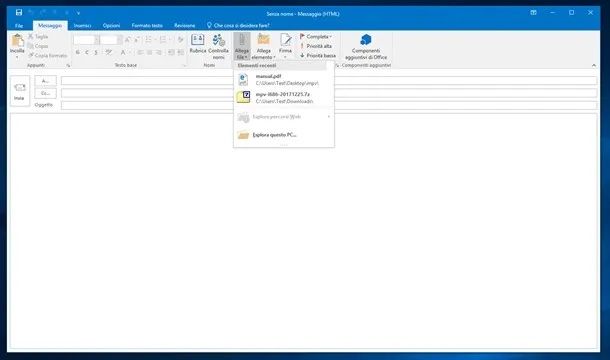Open the Quick Access Toolbar customize arrow
Viewport: 610px width, 360px height.
tap(78, 13)
